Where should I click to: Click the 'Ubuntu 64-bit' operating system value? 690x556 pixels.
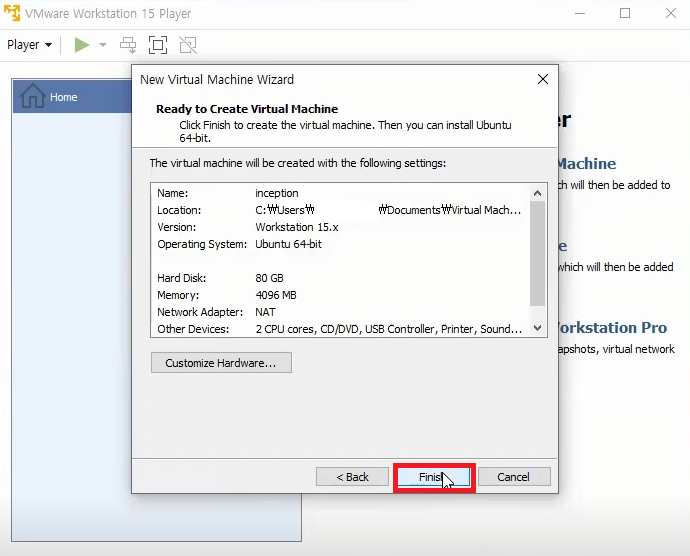point(289,244)
